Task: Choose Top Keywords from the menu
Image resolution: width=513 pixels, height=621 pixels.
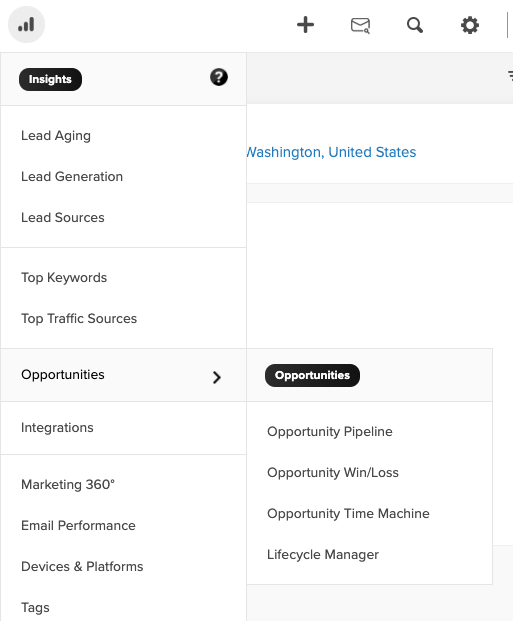Action: pos(64,278)
